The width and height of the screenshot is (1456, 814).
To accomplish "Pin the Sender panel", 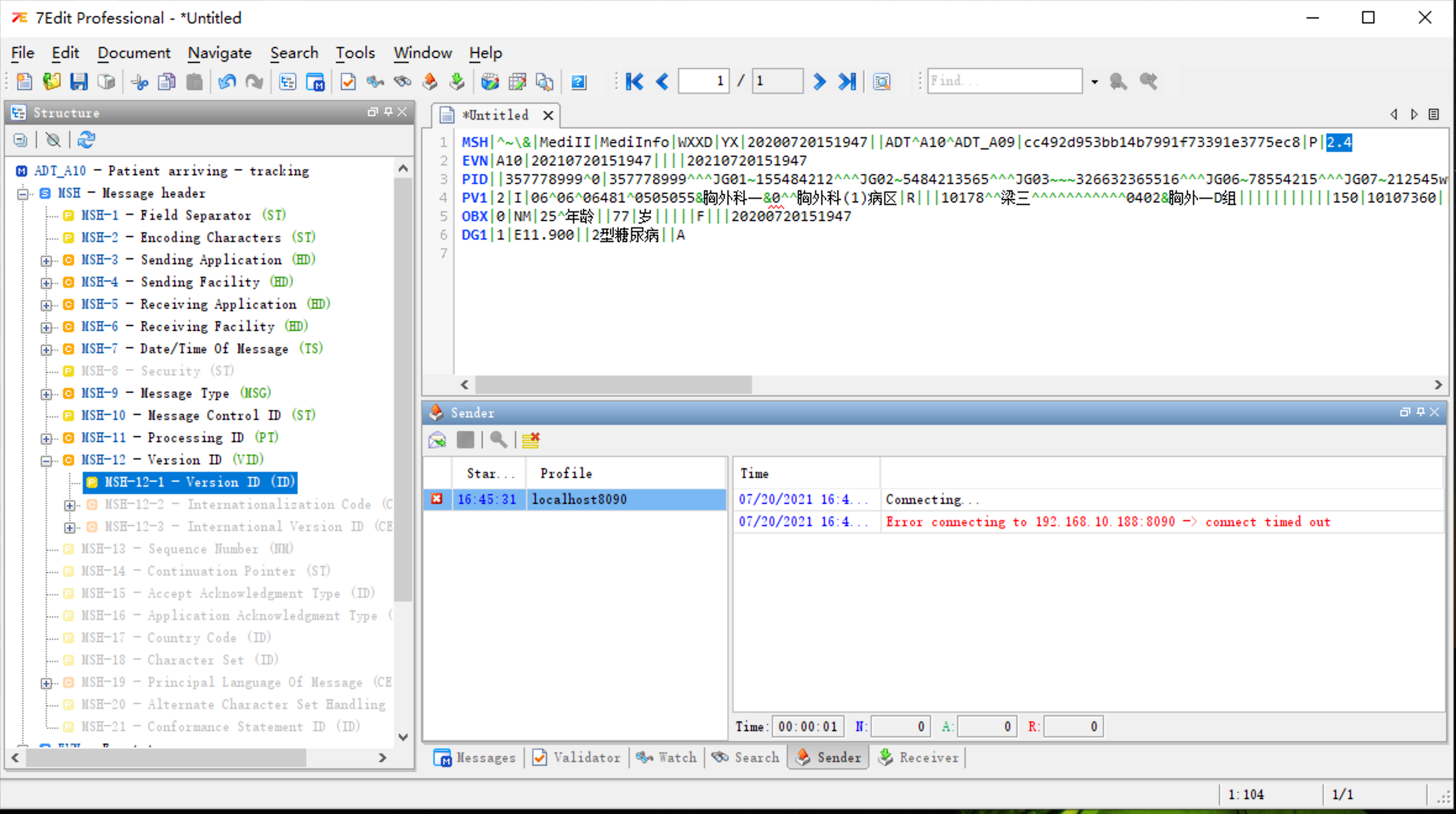I will [x=1420, y=412].
